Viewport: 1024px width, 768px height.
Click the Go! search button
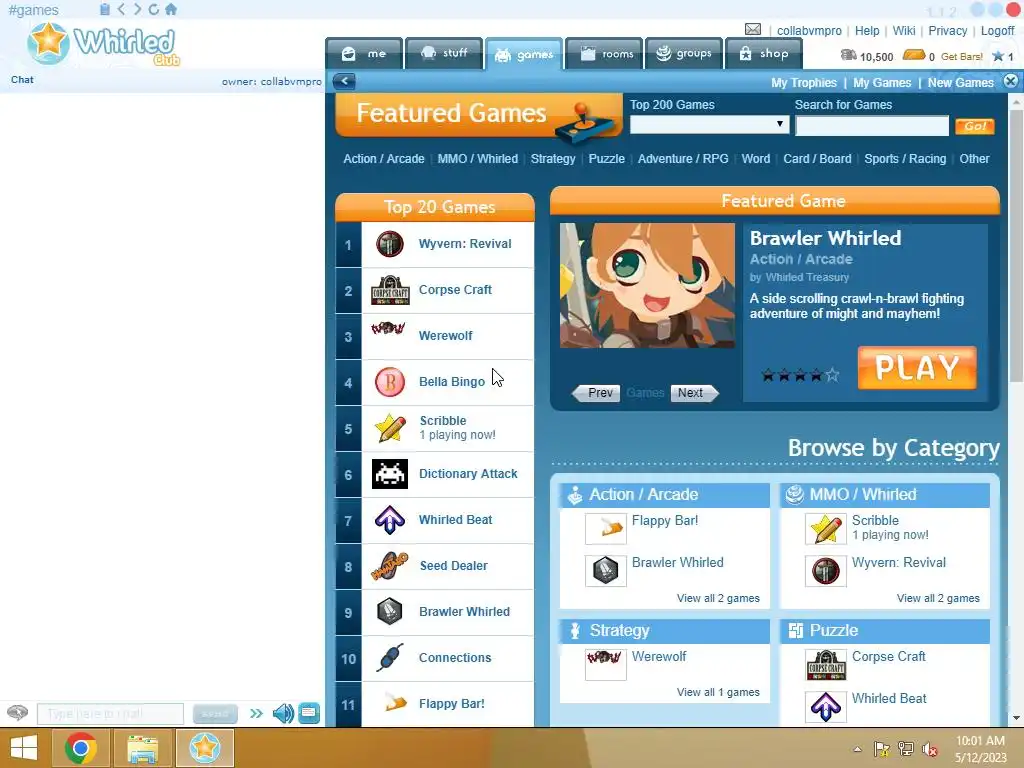974,126
